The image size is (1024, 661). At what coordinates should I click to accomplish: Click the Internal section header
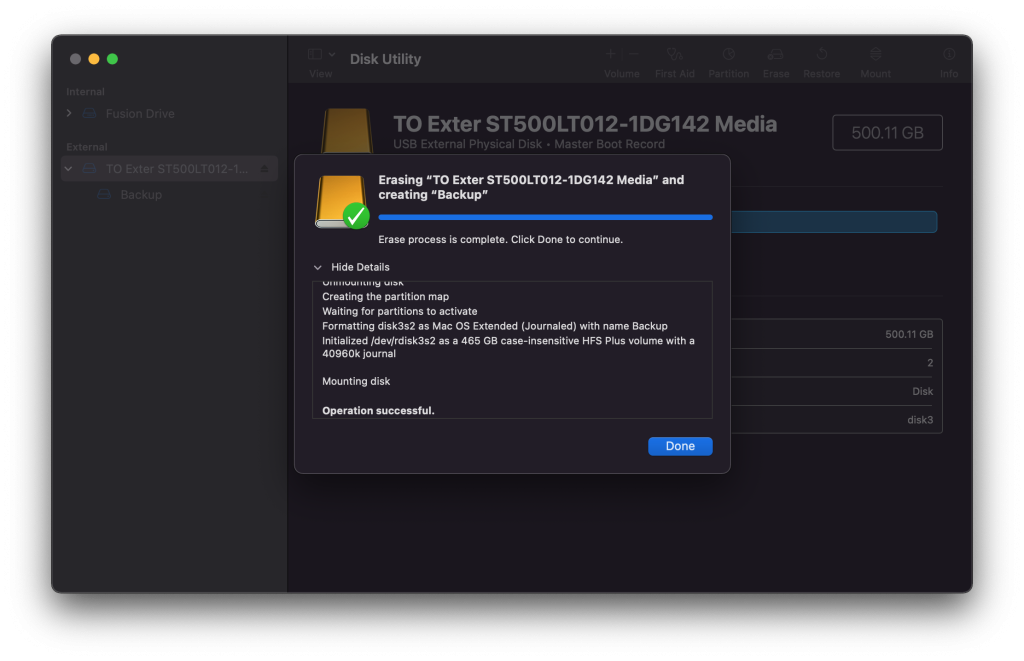[86, 91]
